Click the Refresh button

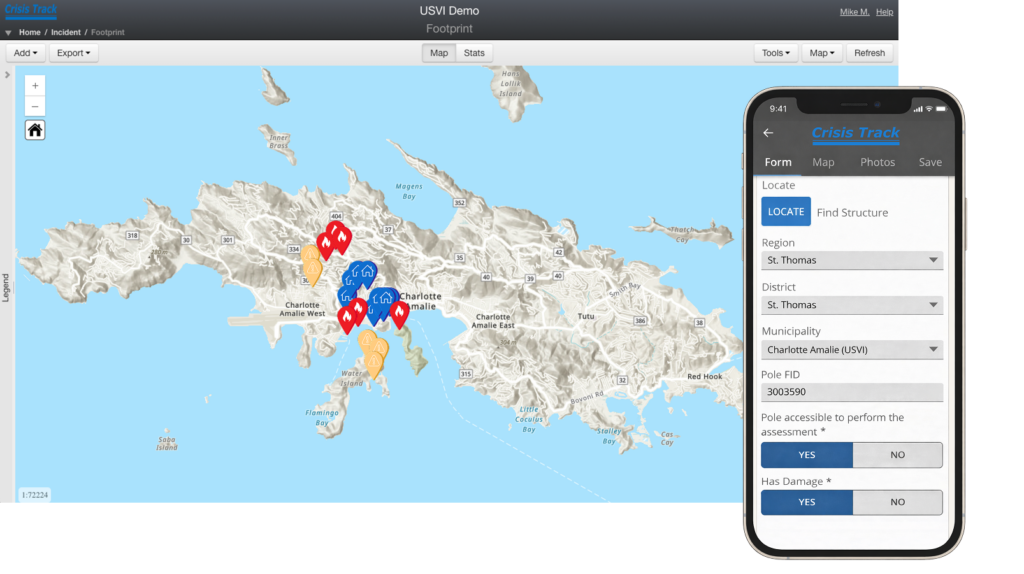[x=869, y=53]
